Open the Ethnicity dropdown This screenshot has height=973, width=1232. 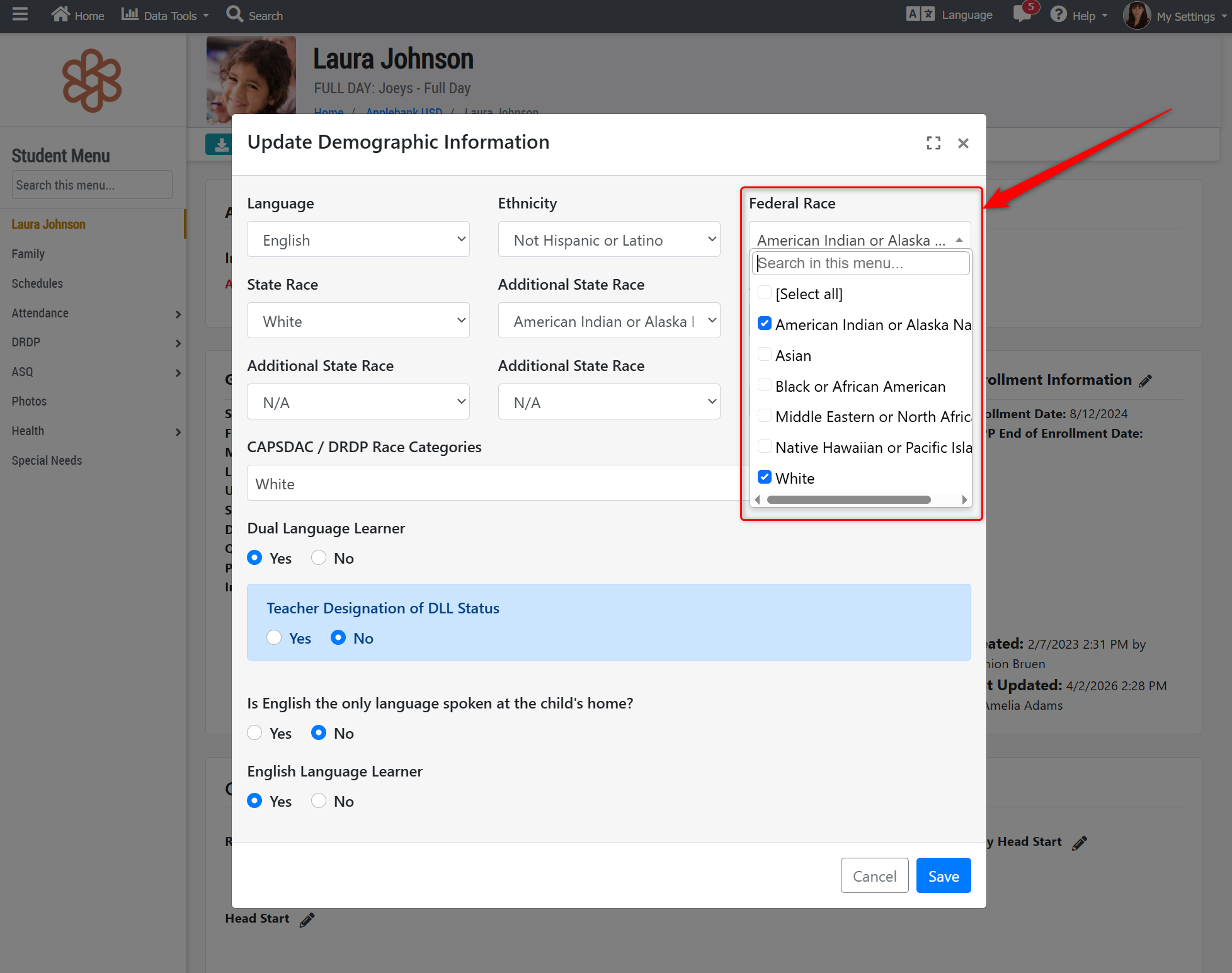608,239
